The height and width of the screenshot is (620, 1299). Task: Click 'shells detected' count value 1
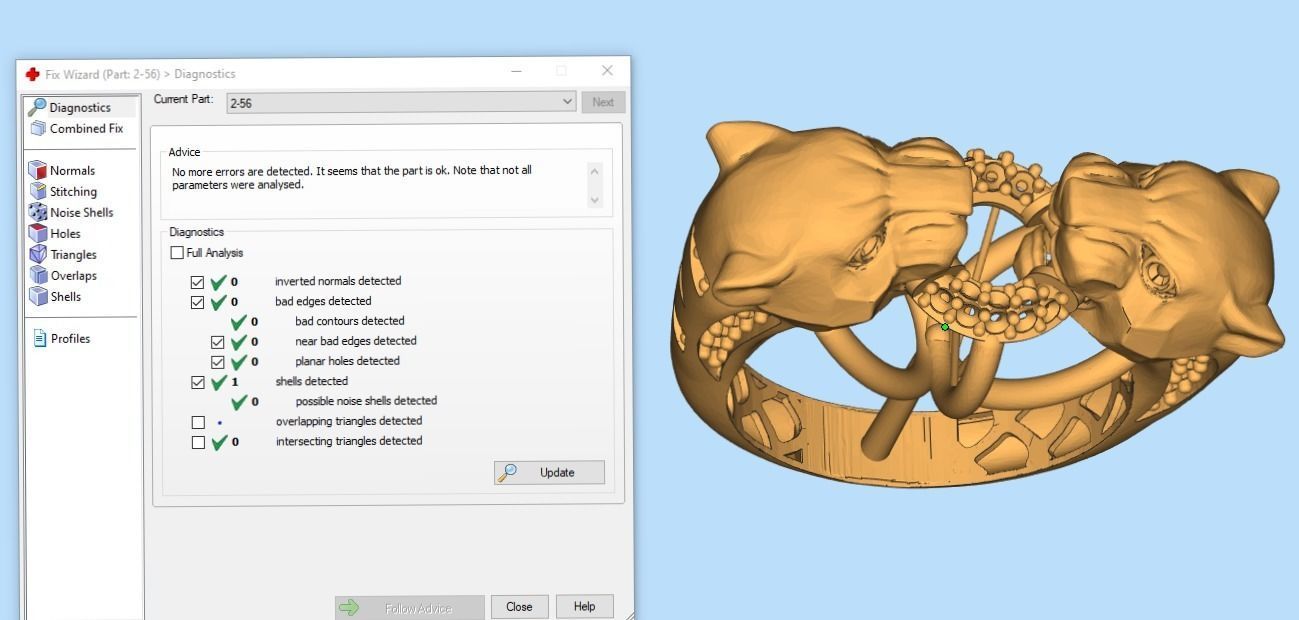tap(234, 381)
